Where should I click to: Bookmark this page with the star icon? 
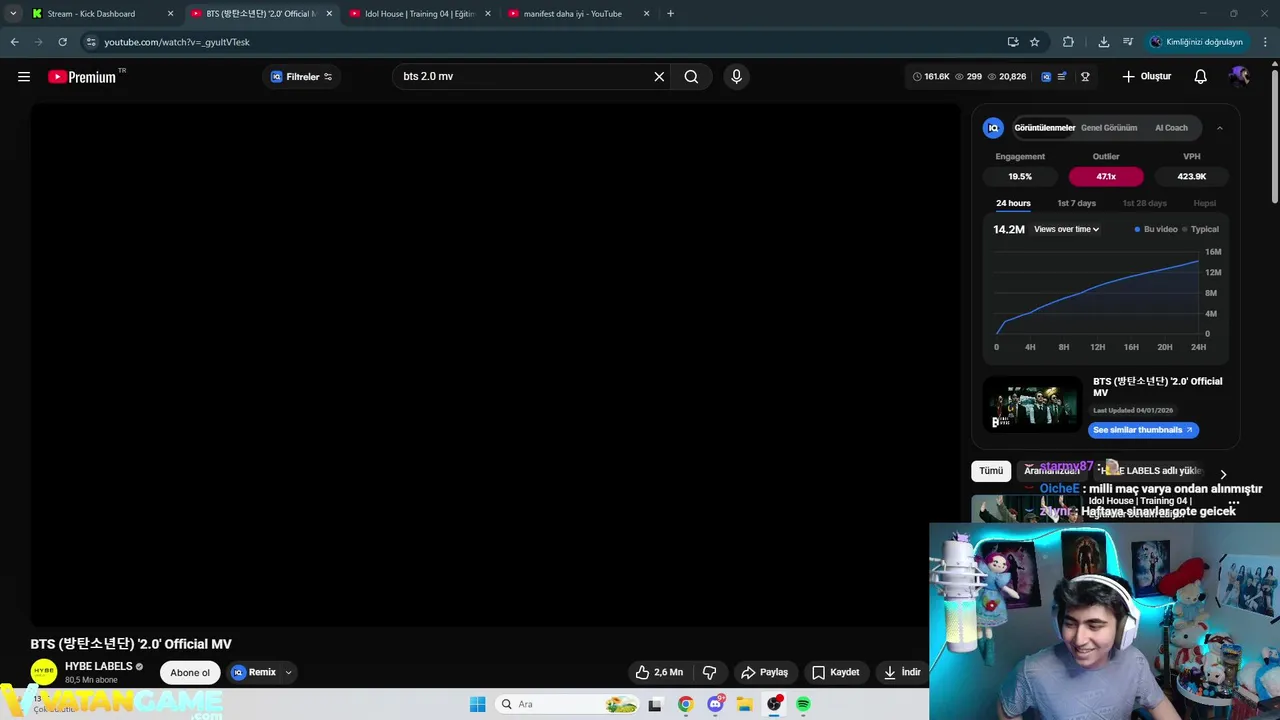click(x=1035, y=42)
